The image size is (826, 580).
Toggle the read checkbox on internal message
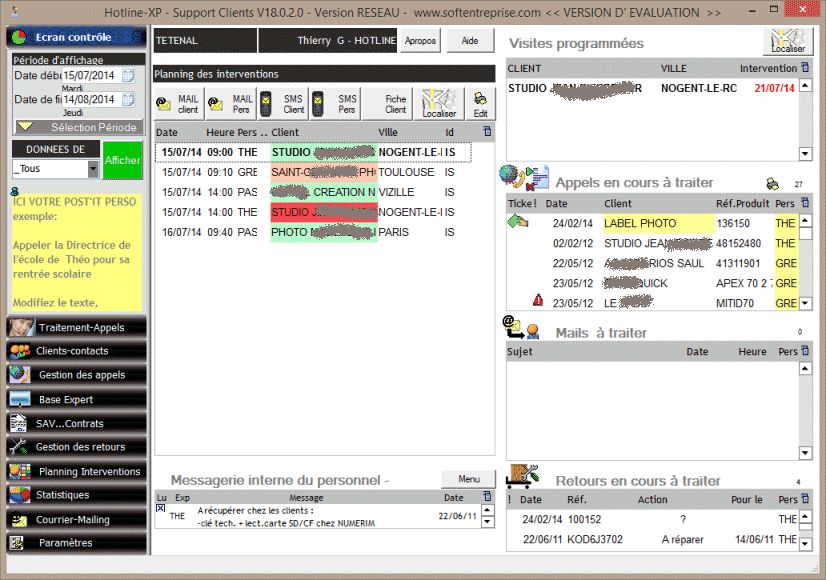161,508
